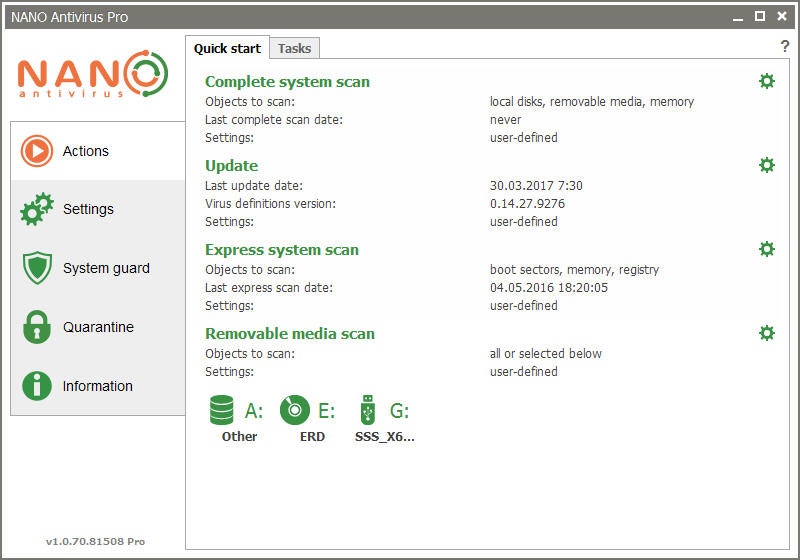Screen dimensions: 800x560
Task: Click virus definitions version 0.14.27.9276
Action: coord(527,203)
